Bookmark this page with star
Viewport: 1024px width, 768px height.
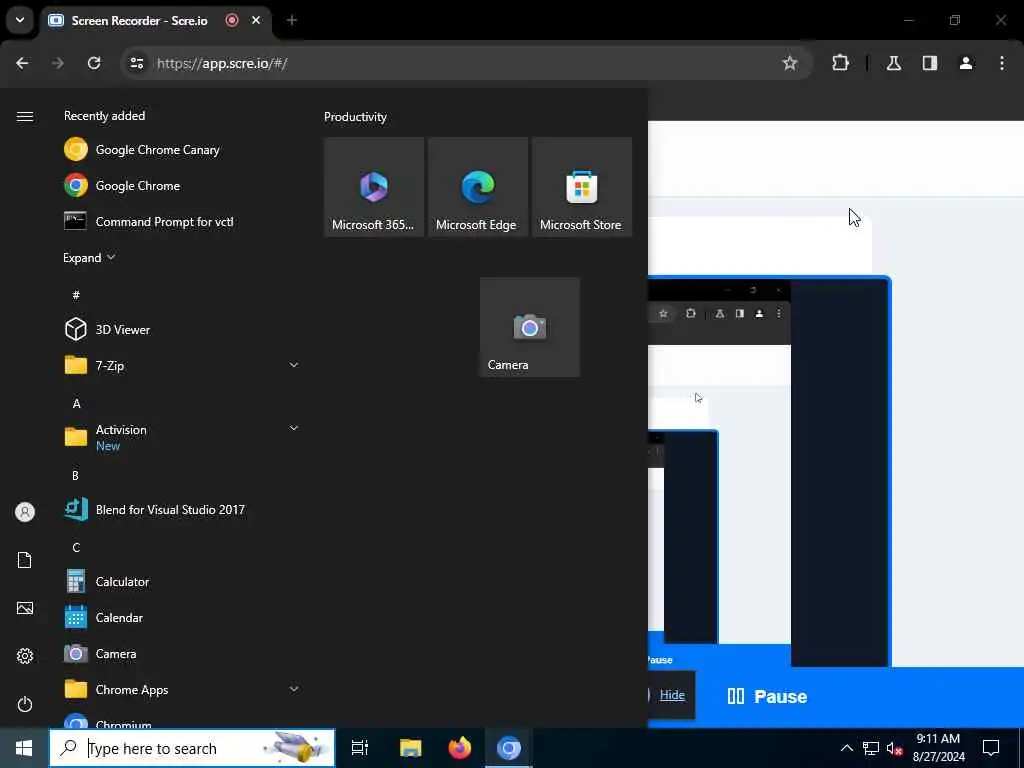click(790, 63)
